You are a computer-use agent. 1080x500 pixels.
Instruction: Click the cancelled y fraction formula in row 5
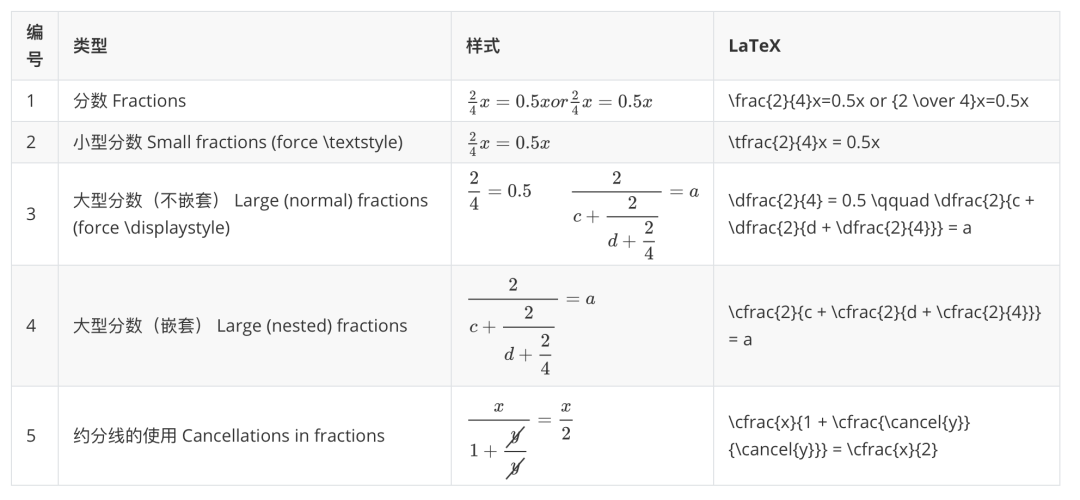[520, 439]
